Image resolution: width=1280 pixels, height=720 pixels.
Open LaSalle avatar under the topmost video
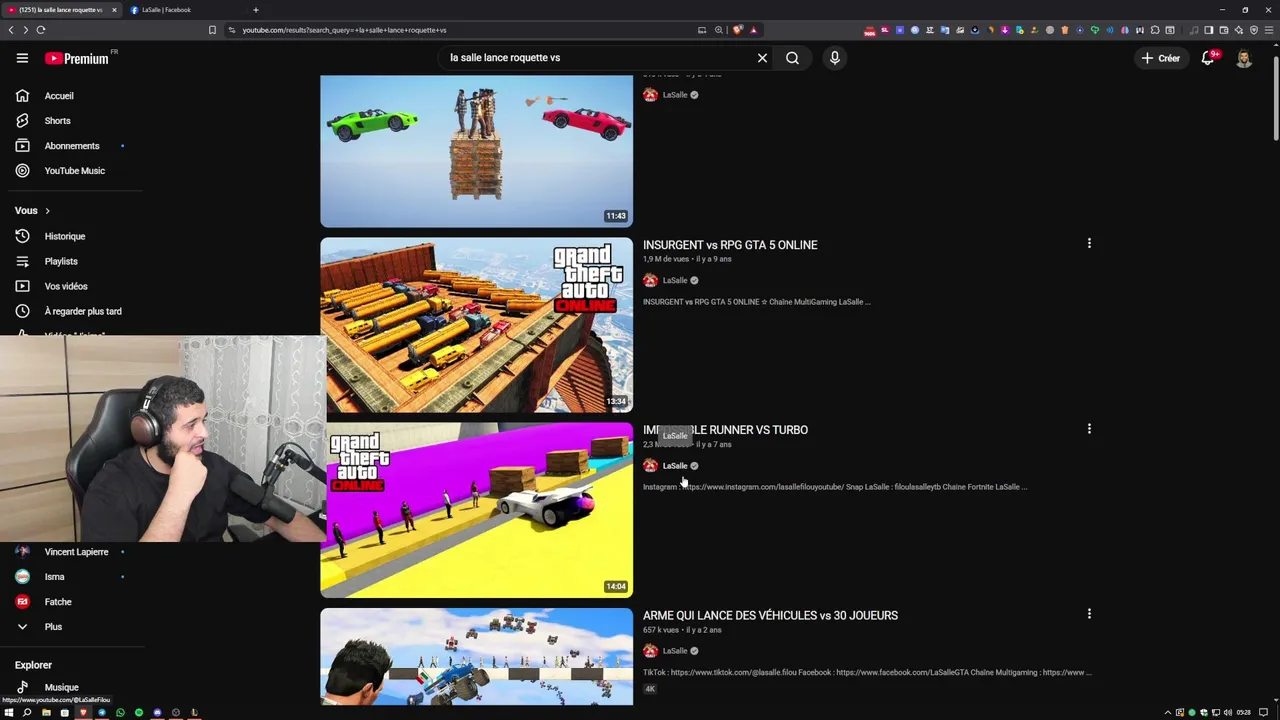tap(650, 95)
